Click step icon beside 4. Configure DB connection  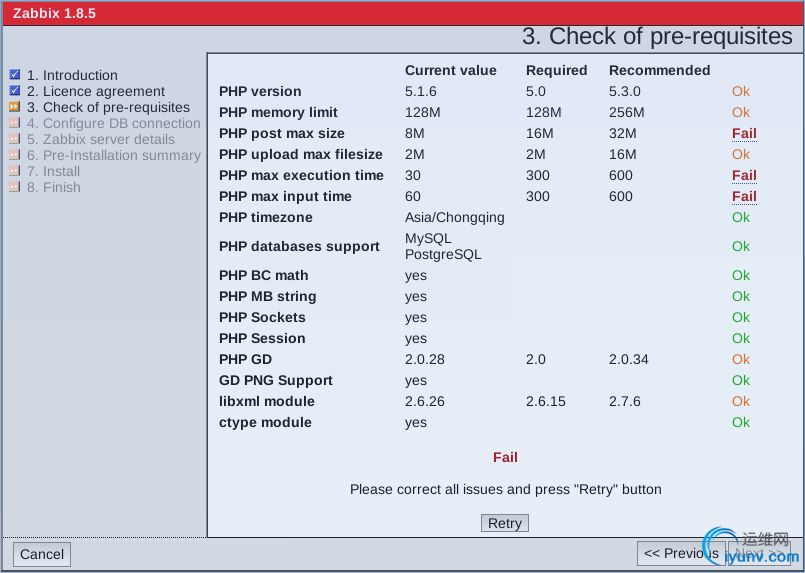point(15,123)
